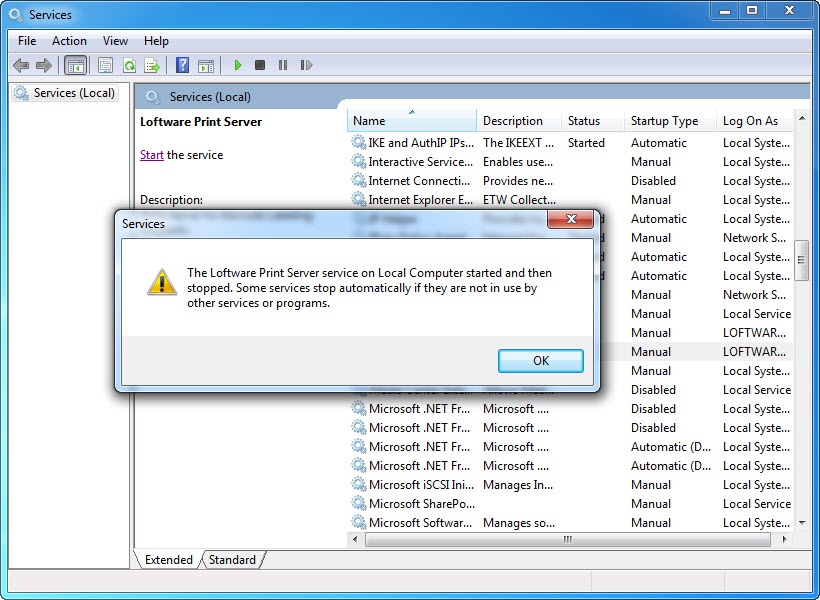
Task: Click the Refresh toolbar icon
Action: point(129,65)
